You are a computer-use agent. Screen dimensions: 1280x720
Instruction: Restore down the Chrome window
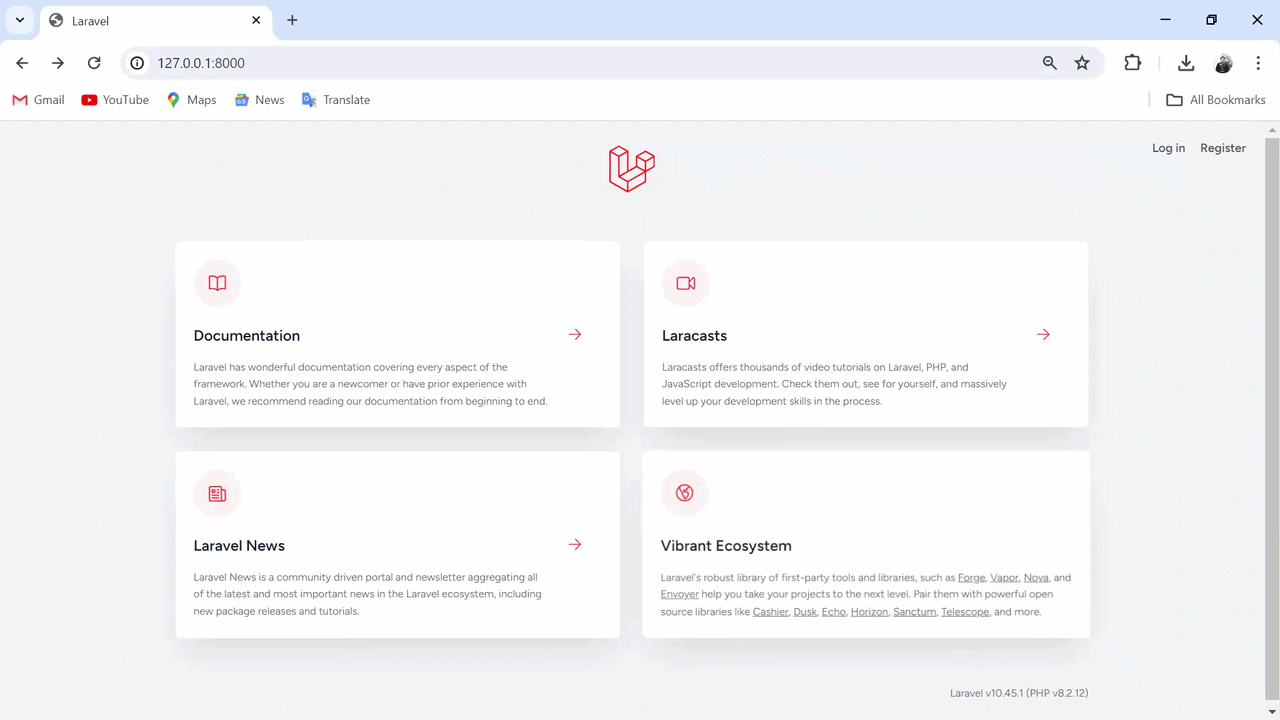pos(1212,20)
